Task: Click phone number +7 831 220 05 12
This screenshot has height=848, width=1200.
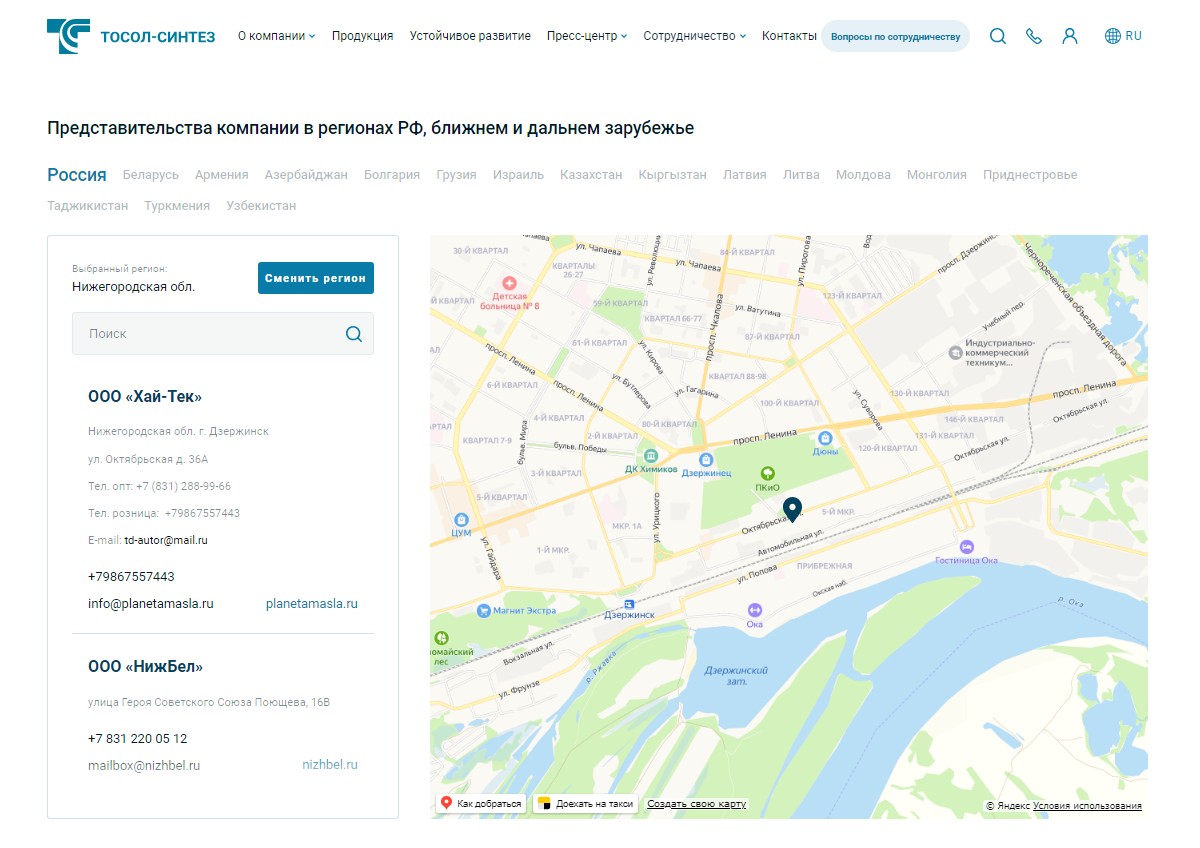Action: pyautogui.click(x=138, y=739)
